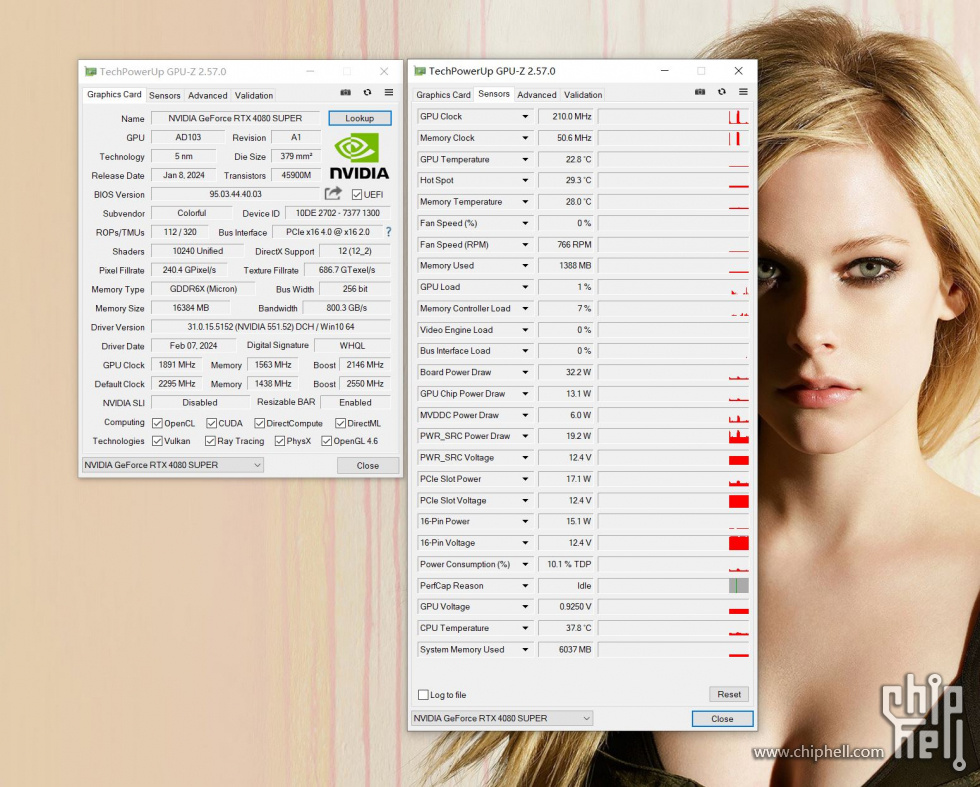
Task: Click the NVIDIA logo image
Action: click(x=359, y=156)
